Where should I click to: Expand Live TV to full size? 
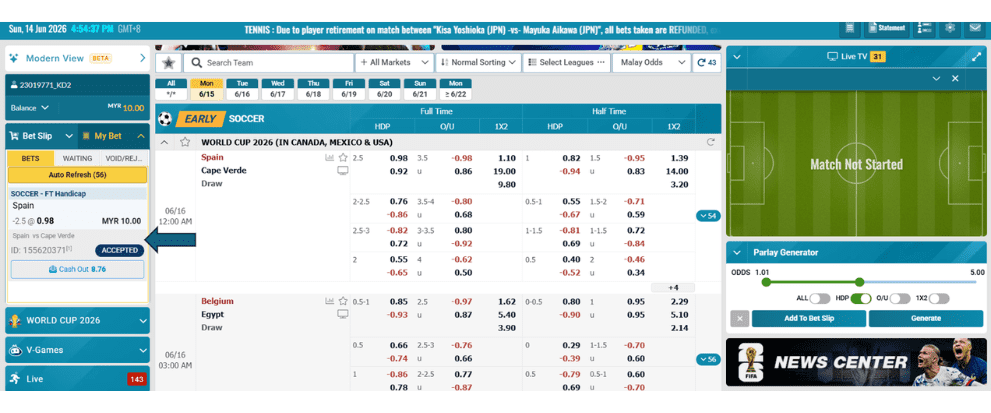click(976, 57)
